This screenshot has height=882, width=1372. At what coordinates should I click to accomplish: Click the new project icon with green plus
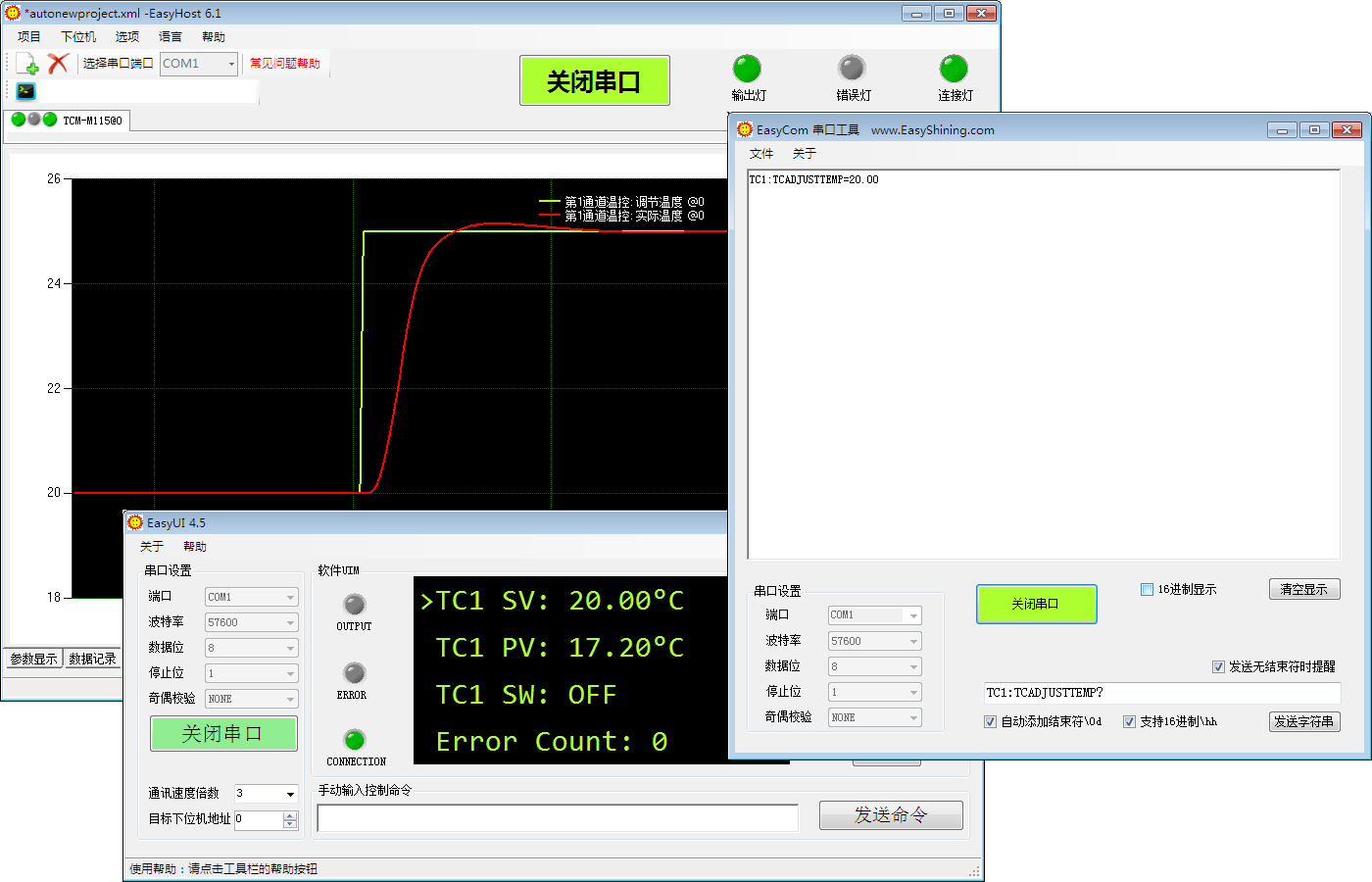click(x=28, y=65)
